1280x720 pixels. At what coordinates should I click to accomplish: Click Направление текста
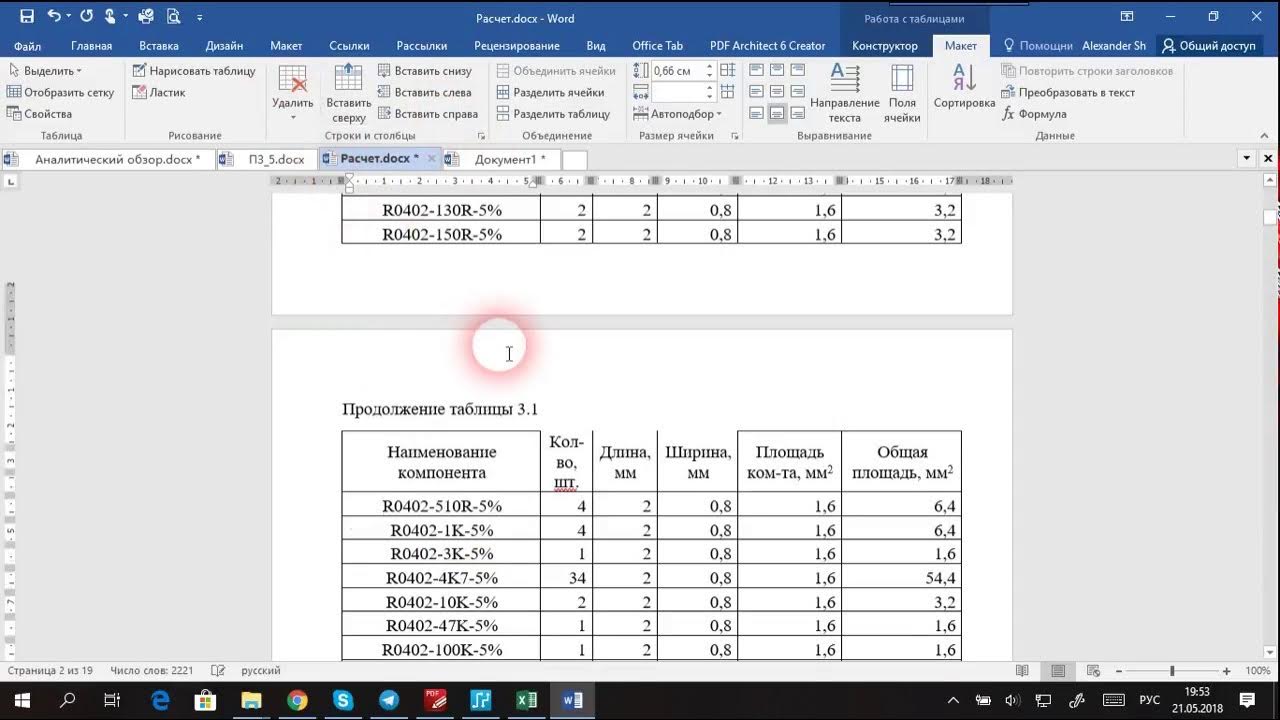point(845,93)
